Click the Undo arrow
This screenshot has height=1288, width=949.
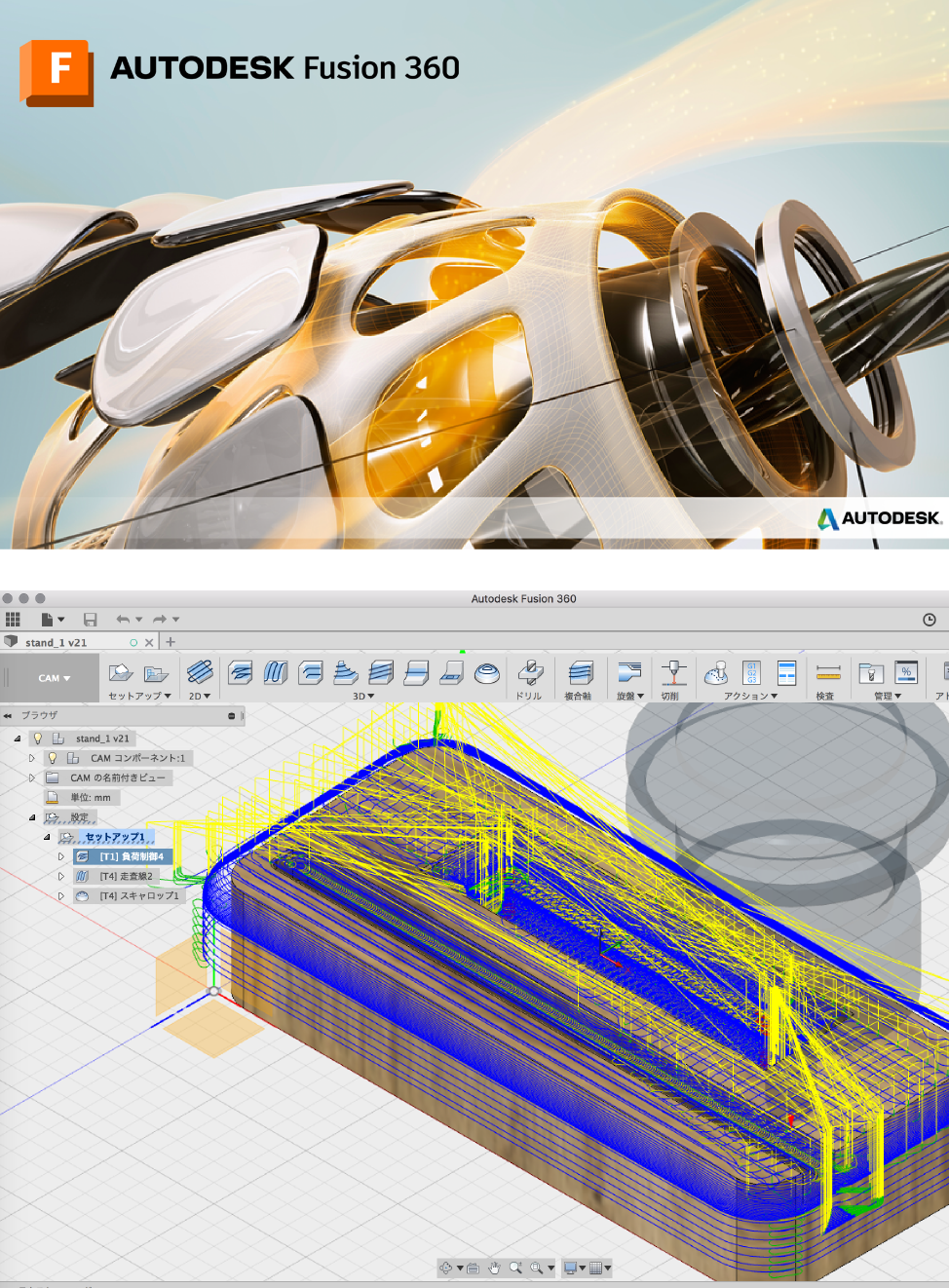pyautogui.click(x=123, y=620)
